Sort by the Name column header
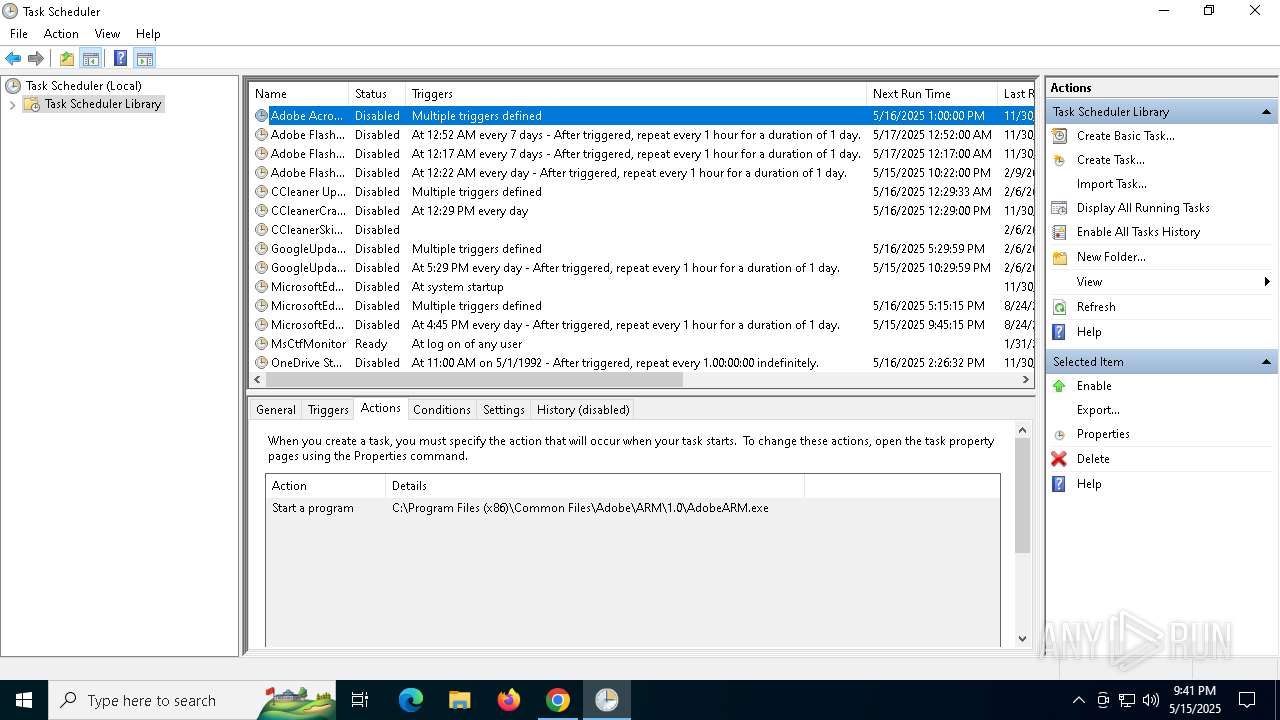 pos(298,94)
